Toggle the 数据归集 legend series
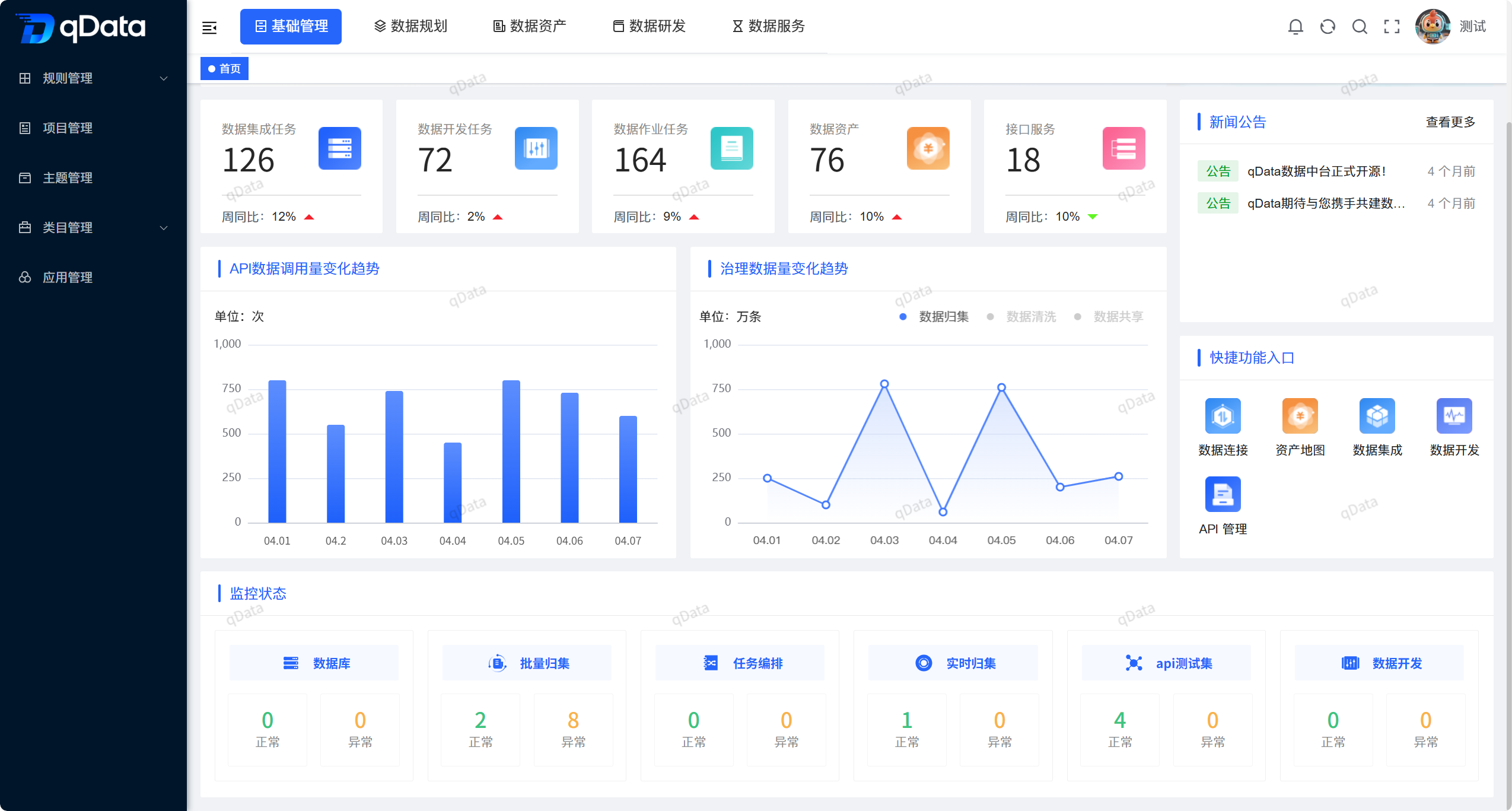The image size is (1512, 811). 934,317
